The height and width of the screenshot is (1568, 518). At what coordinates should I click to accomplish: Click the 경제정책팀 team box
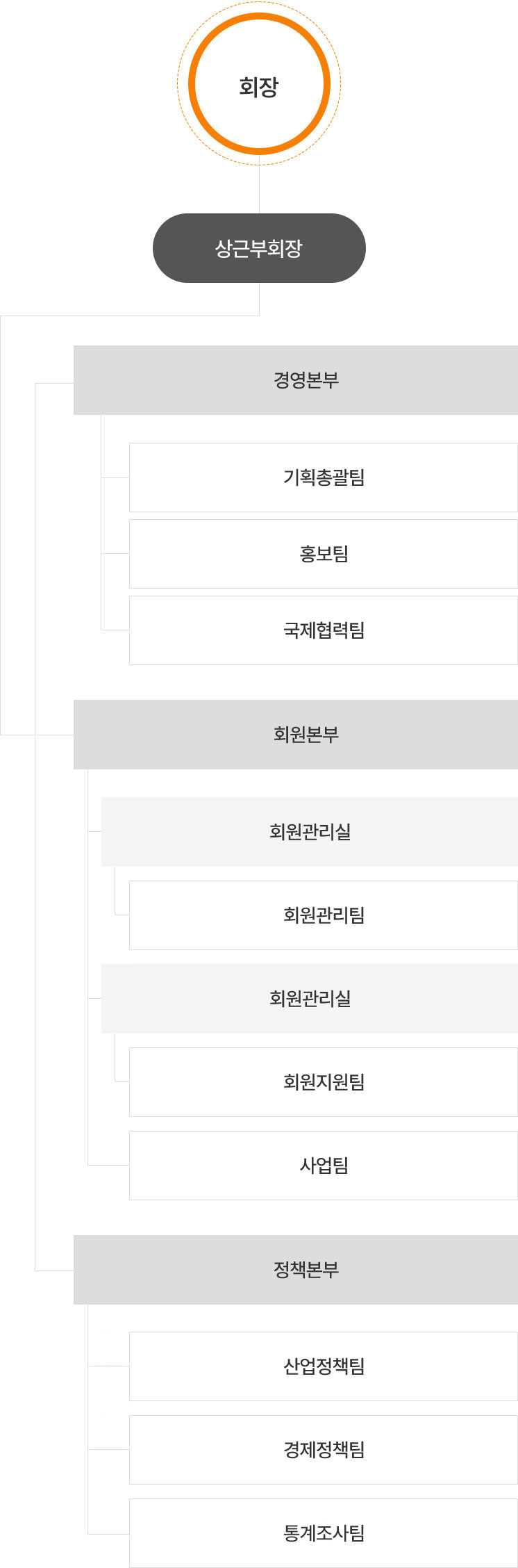[x=324, y=1450]
